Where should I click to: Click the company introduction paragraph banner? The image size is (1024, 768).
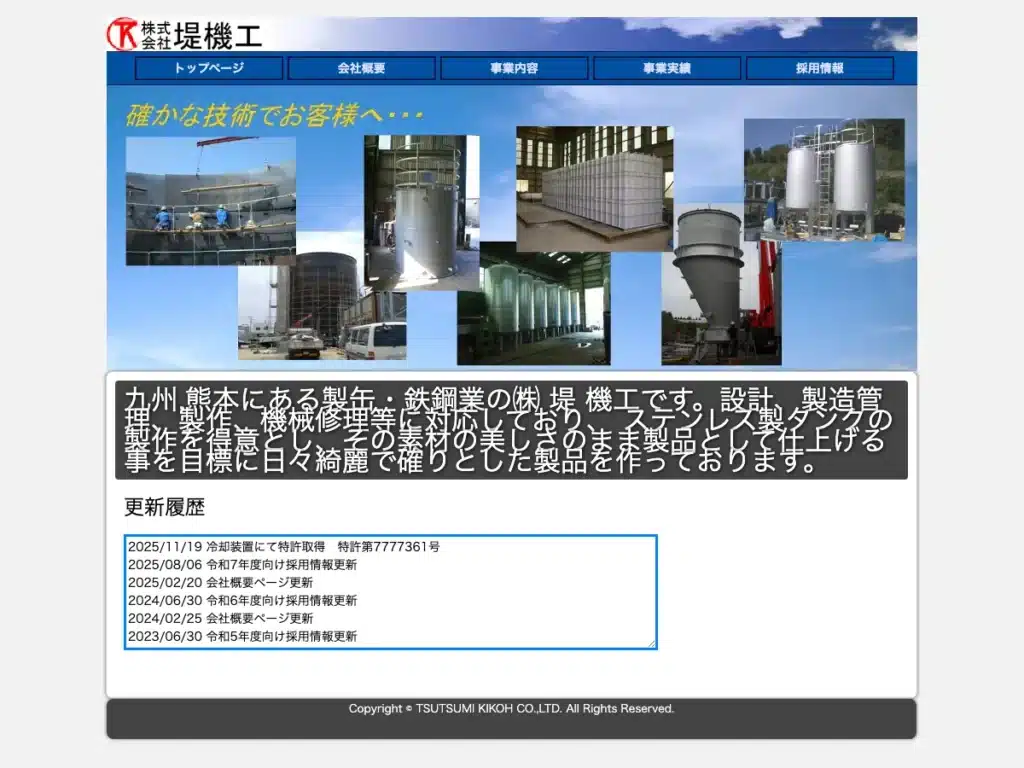click(511, 430)
